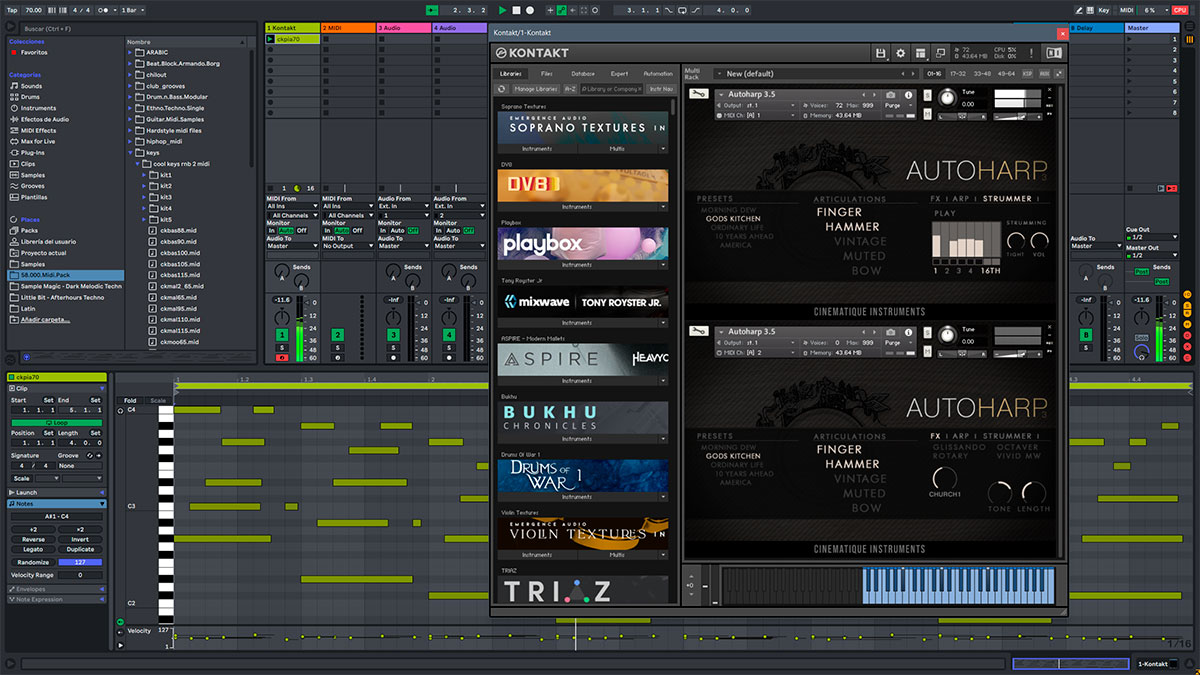Open the All Ins dropdown on track 1
Image resolution: width=1200 pixels, height=675 pixels.
tap(292, 206)
